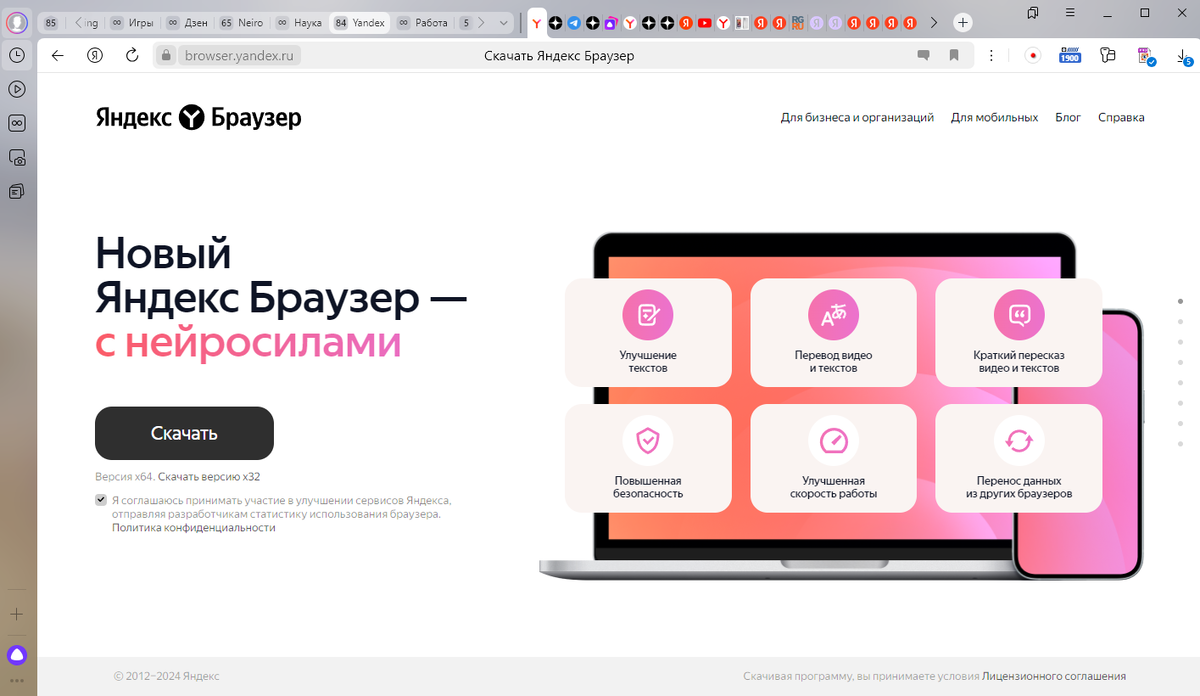This screenshot has width=1200, height=696.
Task: Show more tabs using the tab strip right arrow
Action: tap(934, 22)
